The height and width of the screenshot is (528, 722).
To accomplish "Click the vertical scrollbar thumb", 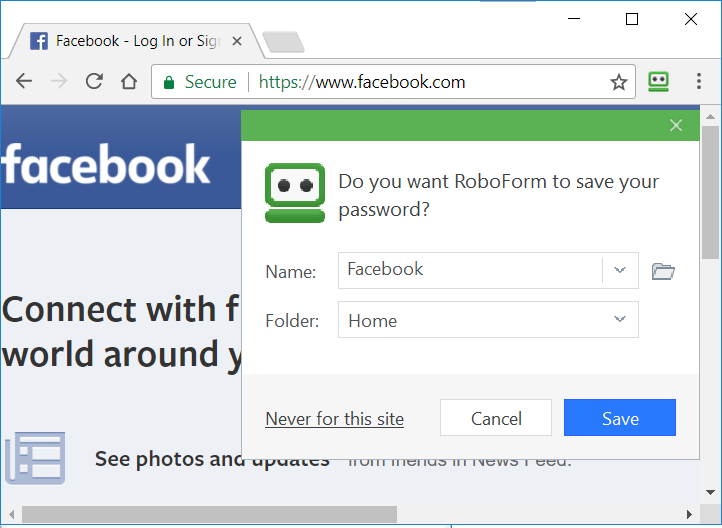I will click(x=710, y=192).
